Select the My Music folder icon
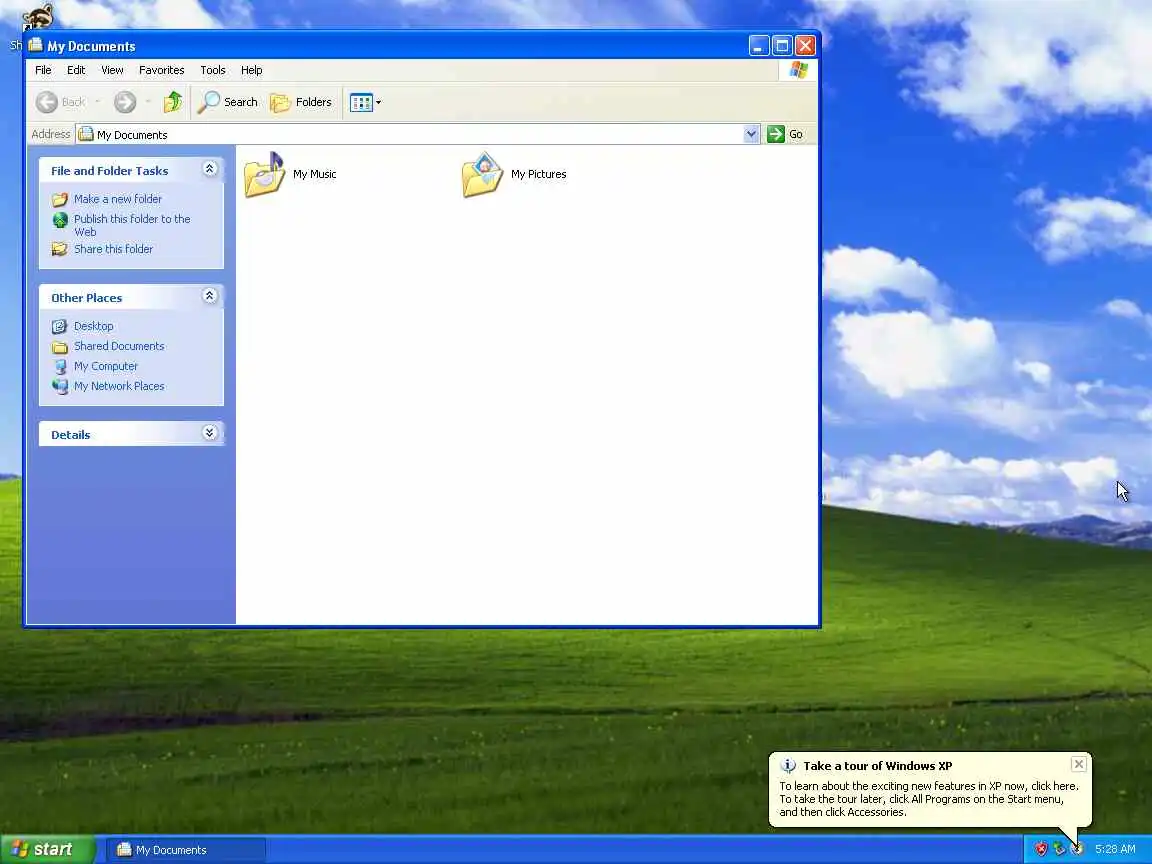 click(x=264, y=174)
